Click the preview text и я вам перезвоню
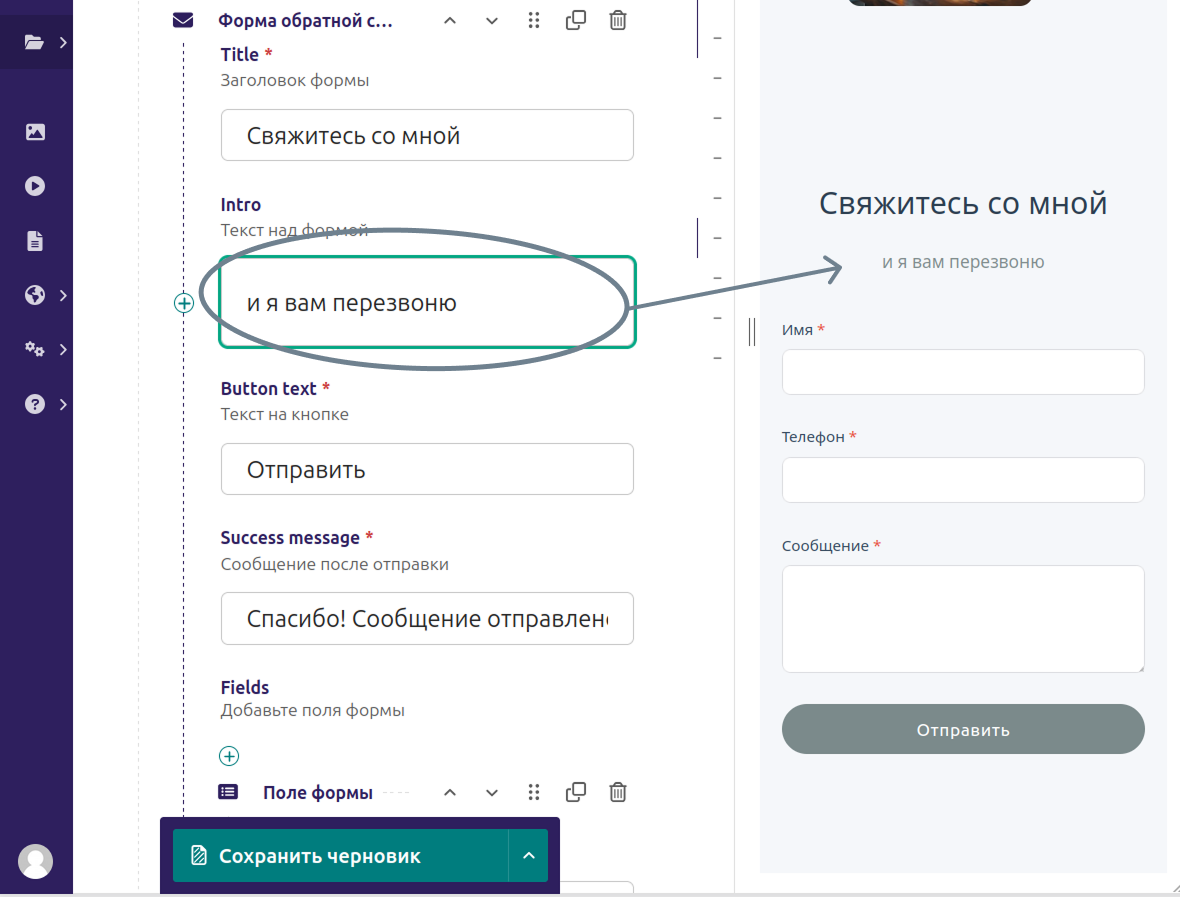Screen dimensions: 1180x897 [963, 262]
